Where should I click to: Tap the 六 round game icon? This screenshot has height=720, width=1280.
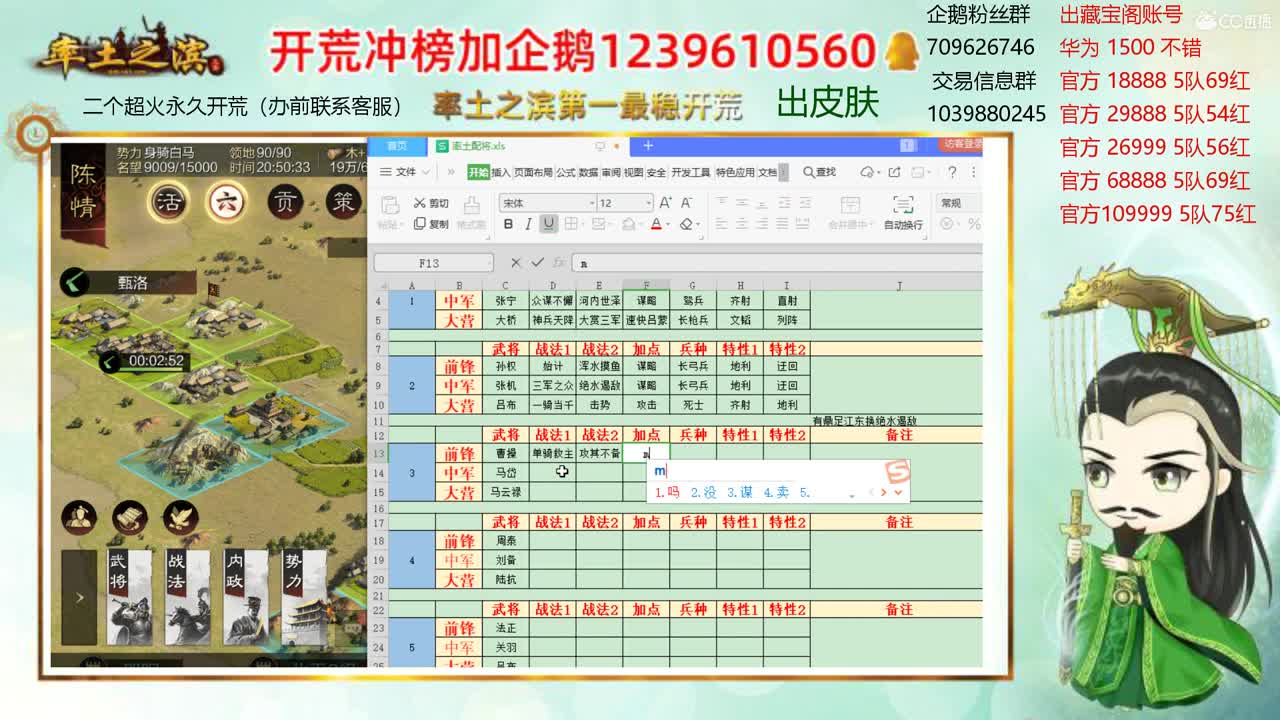(x=227, y=202)
